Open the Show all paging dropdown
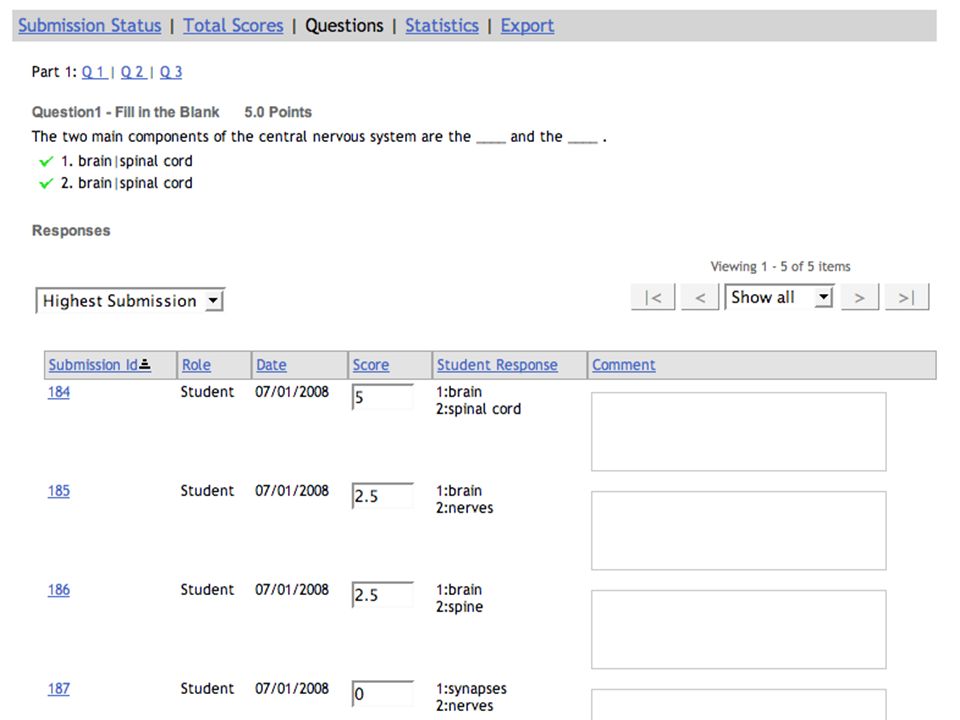Screen dimensions: 960x720 pyautogui.click(x=779, y=297)
